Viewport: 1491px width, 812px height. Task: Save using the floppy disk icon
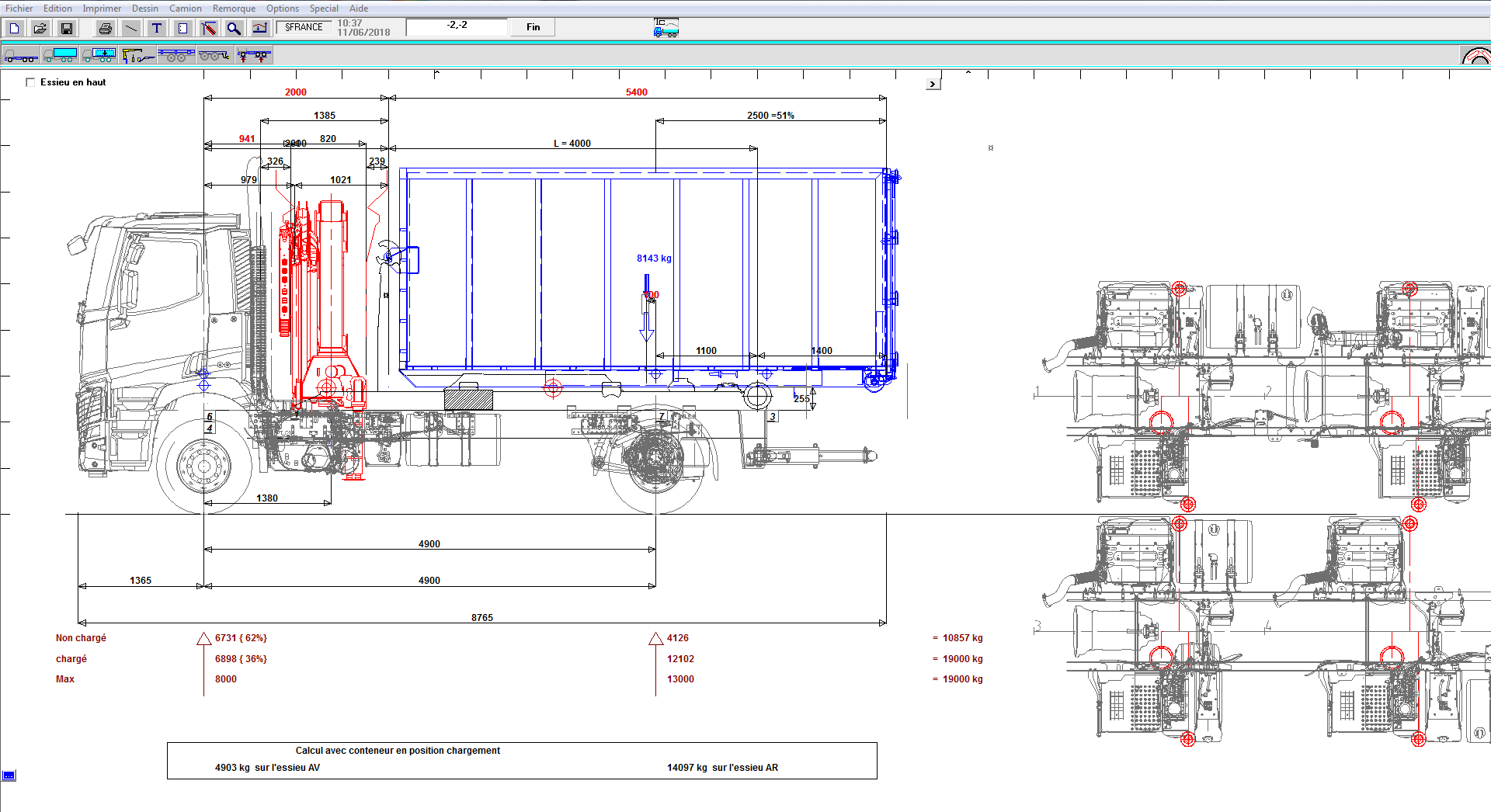click(x=67, y=28)
